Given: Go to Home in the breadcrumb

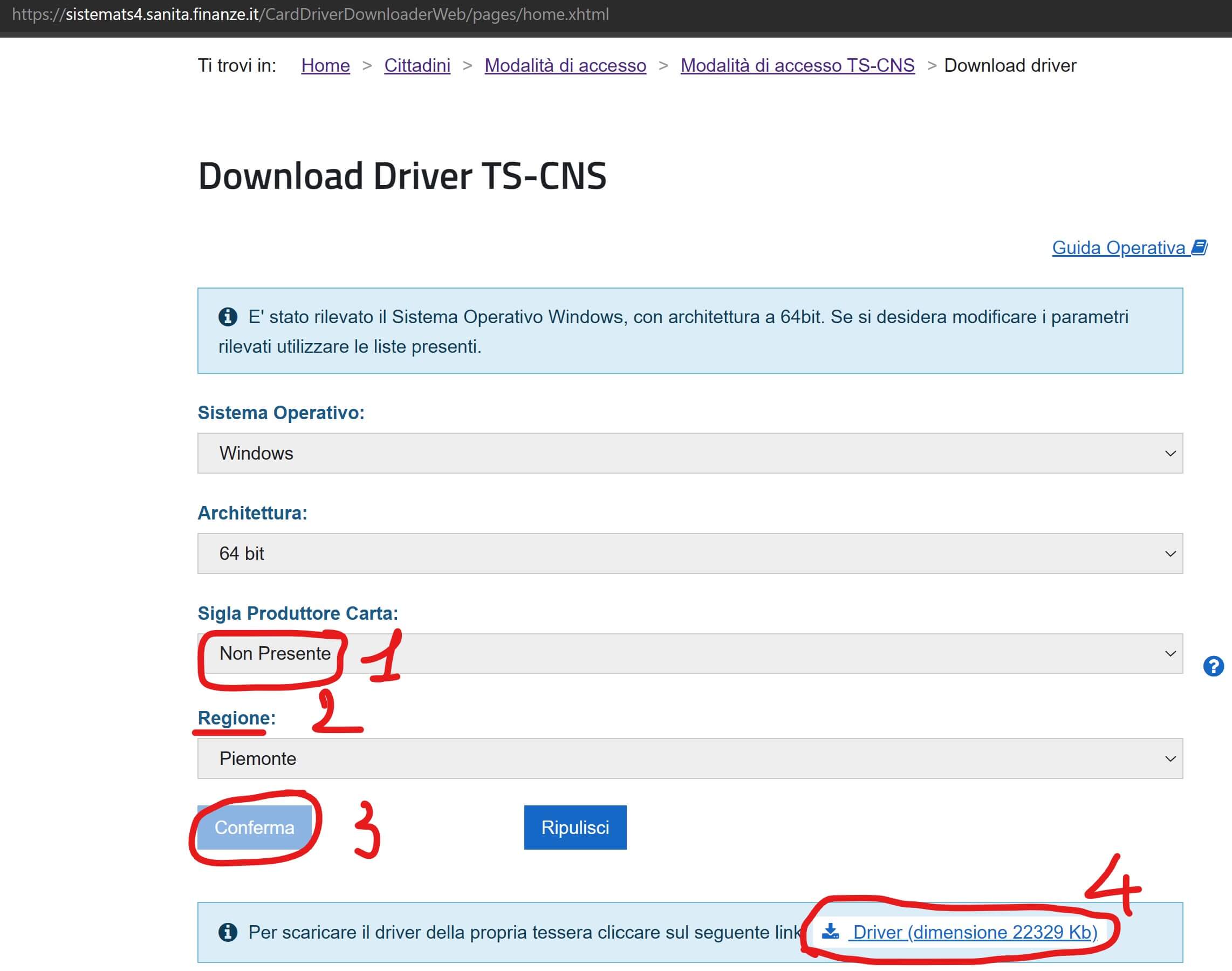Looking at the screenshot, I should tap(325, 65).
